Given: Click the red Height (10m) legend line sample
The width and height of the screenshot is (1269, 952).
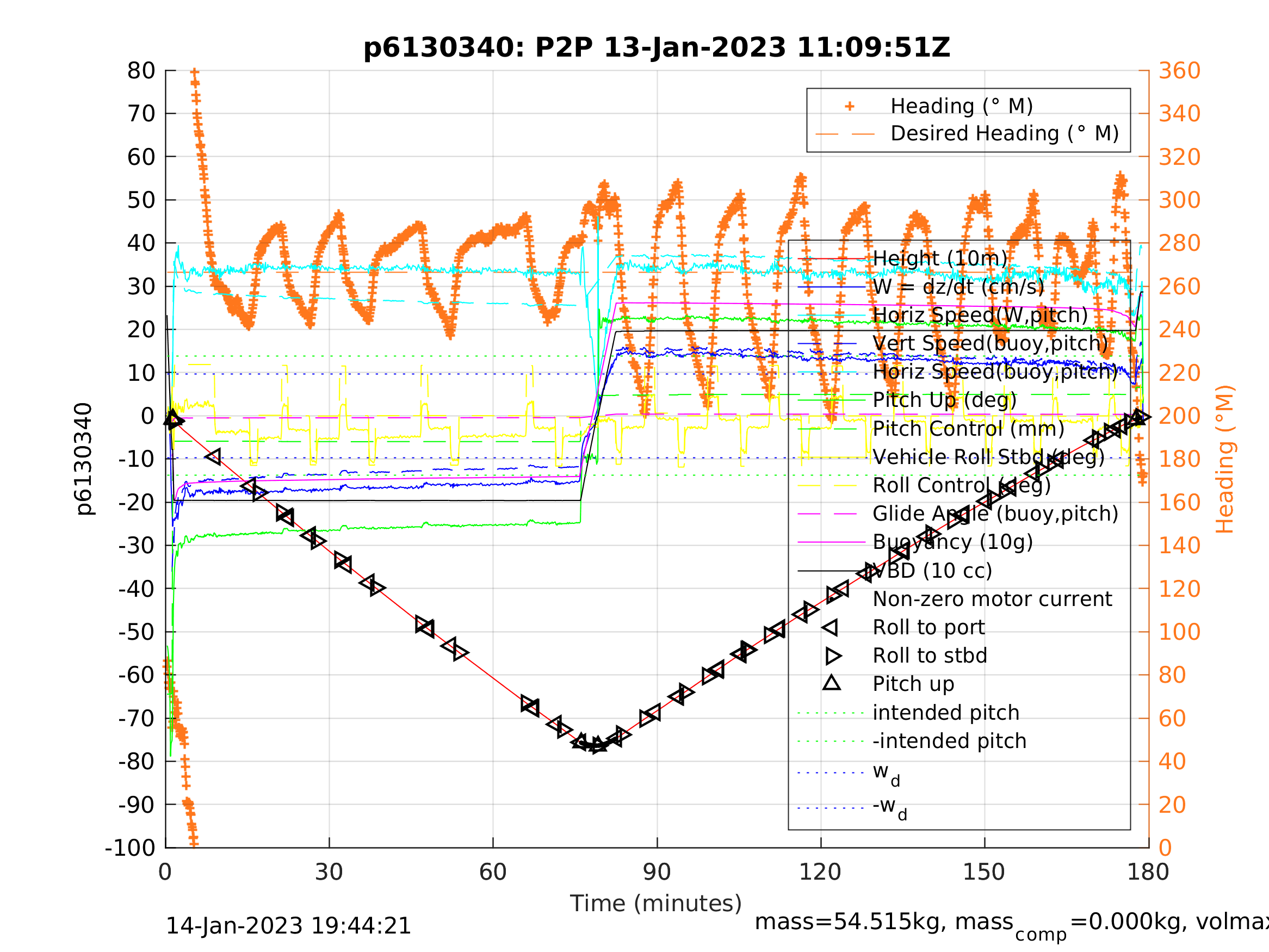Looking at the screenshot, I should pos(831,259).
